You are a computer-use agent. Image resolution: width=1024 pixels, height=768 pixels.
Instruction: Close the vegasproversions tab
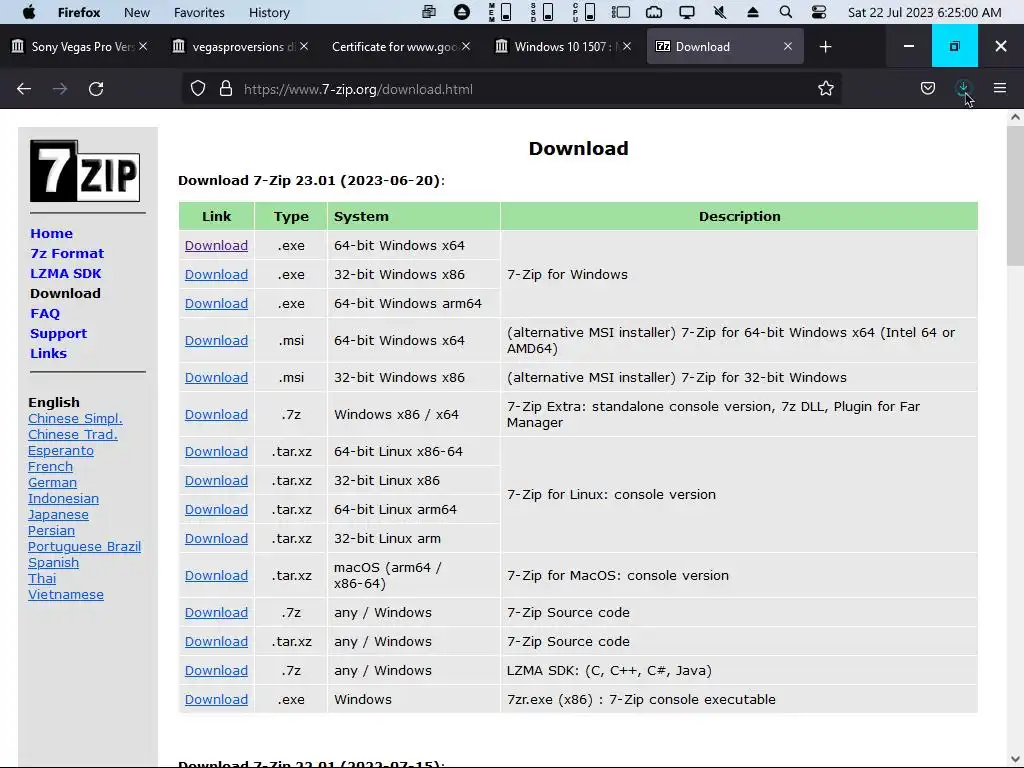304,46
